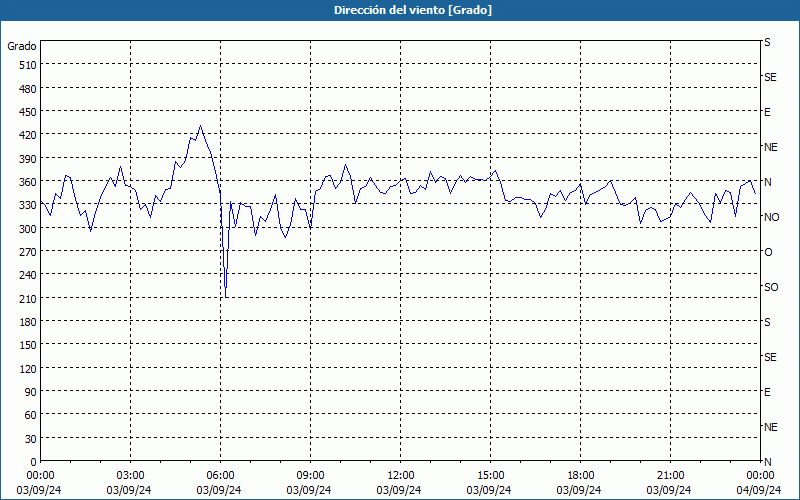The width and height of the screenshot is (800, 500).
Task: Click the 21:00 time label on the x-axis
Action: 671,475
